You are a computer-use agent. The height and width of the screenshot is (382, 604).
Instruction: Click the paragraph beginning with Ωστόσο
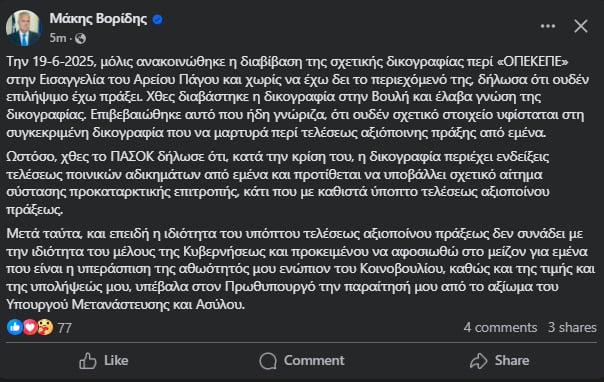click(x=278, y=183)
